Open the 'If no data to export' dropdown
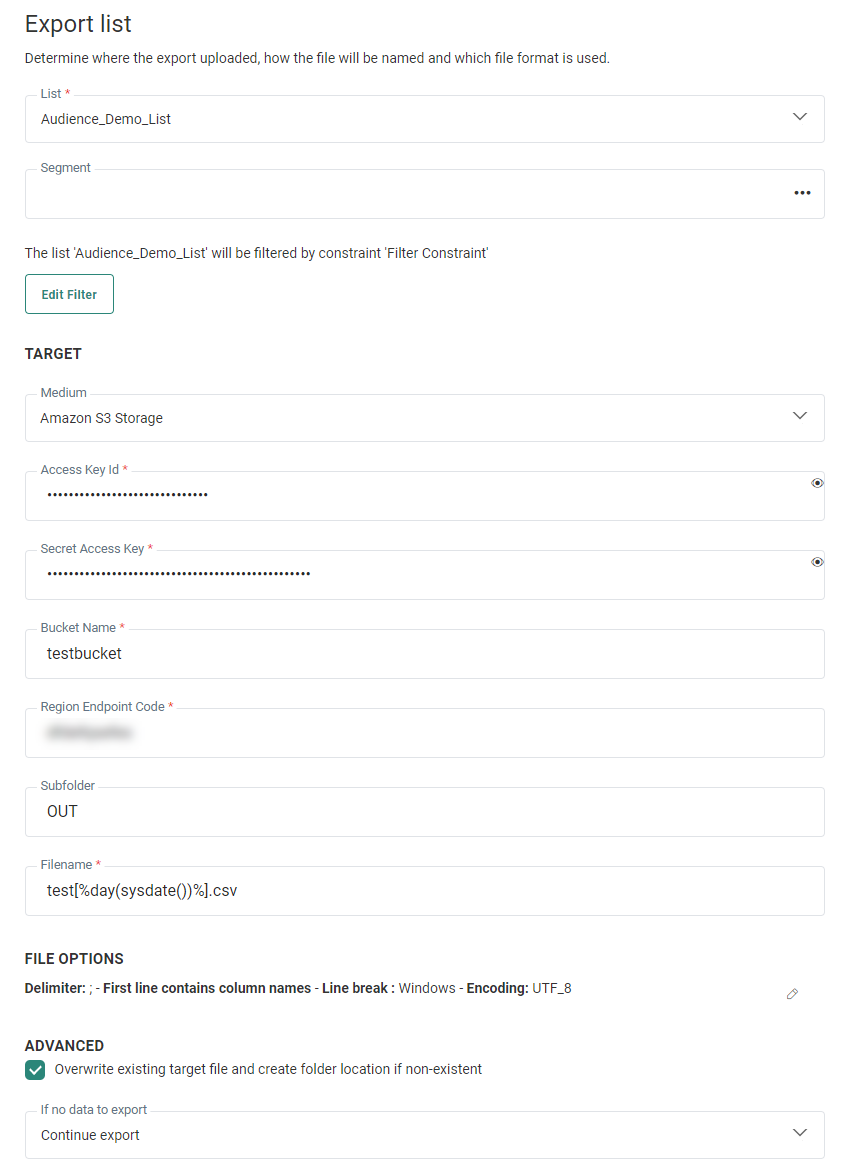Image resolution: width=848 pixels, height=1172 pixels. click(x=799, y=1133)
